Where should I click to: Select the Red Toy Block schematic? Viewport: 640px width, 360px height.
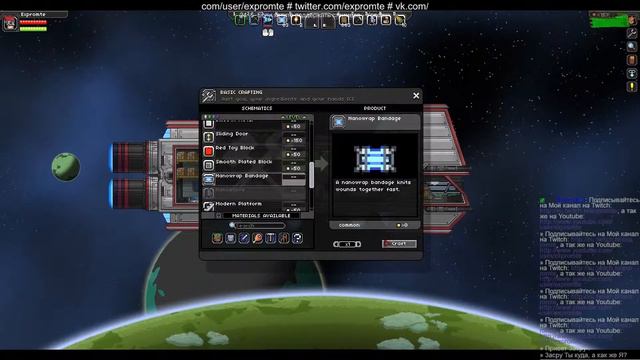(255, 151)
